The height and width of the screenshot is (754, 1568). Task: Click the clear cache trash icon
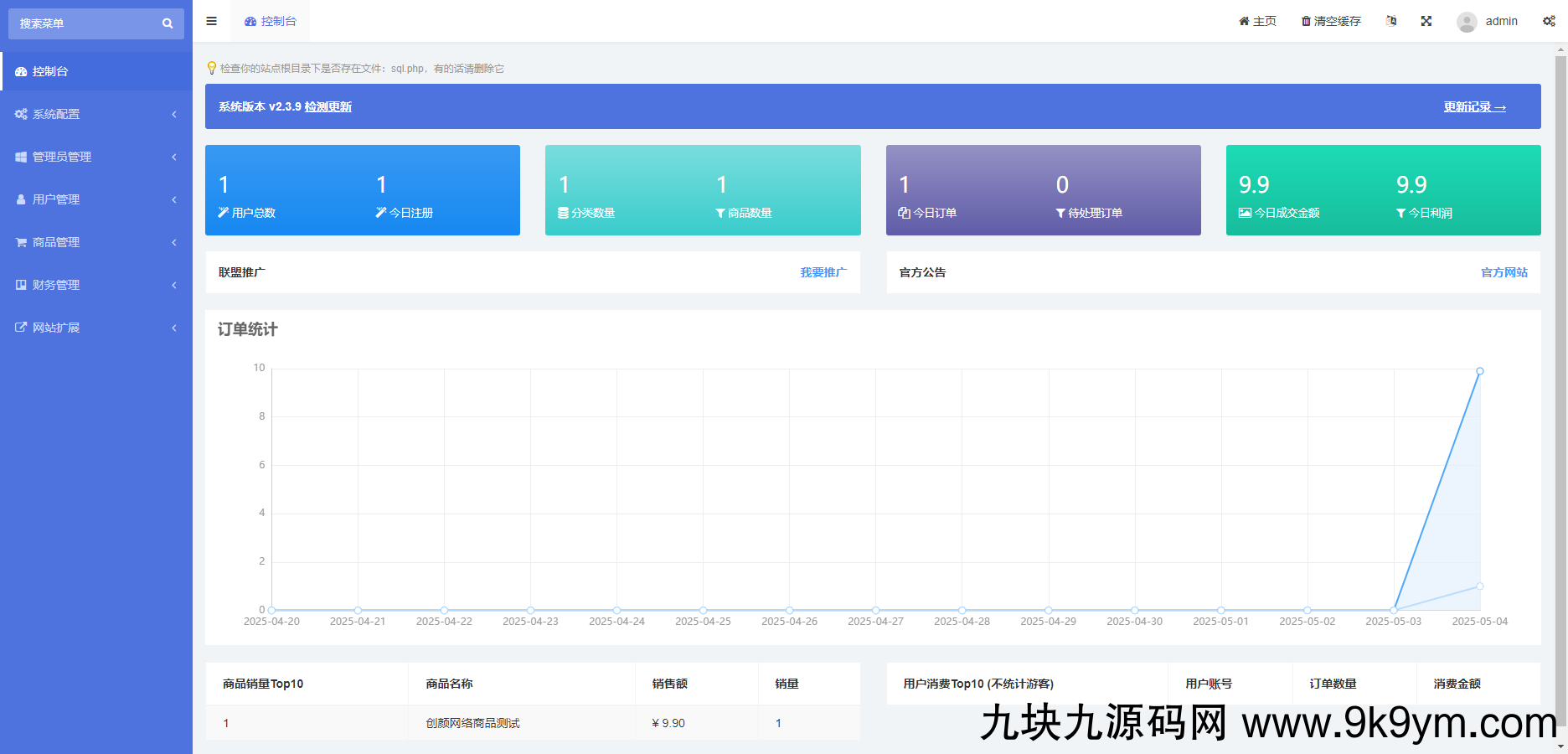1304,20
